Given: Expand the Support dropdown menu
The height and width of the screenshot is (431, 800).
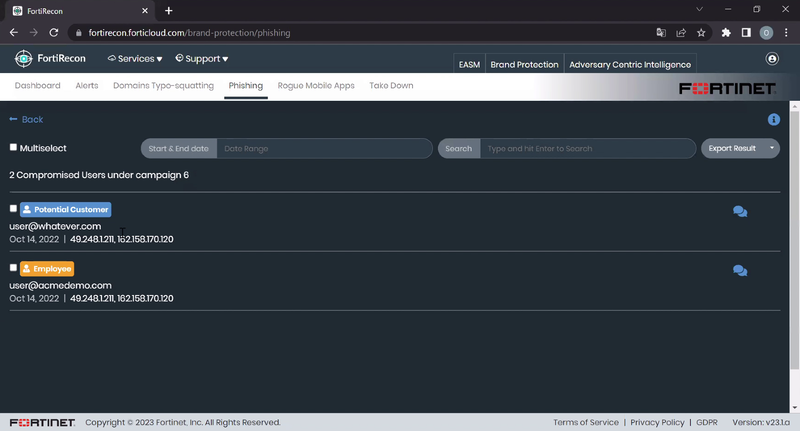Looking at the screenshot, I should (202, 59).
